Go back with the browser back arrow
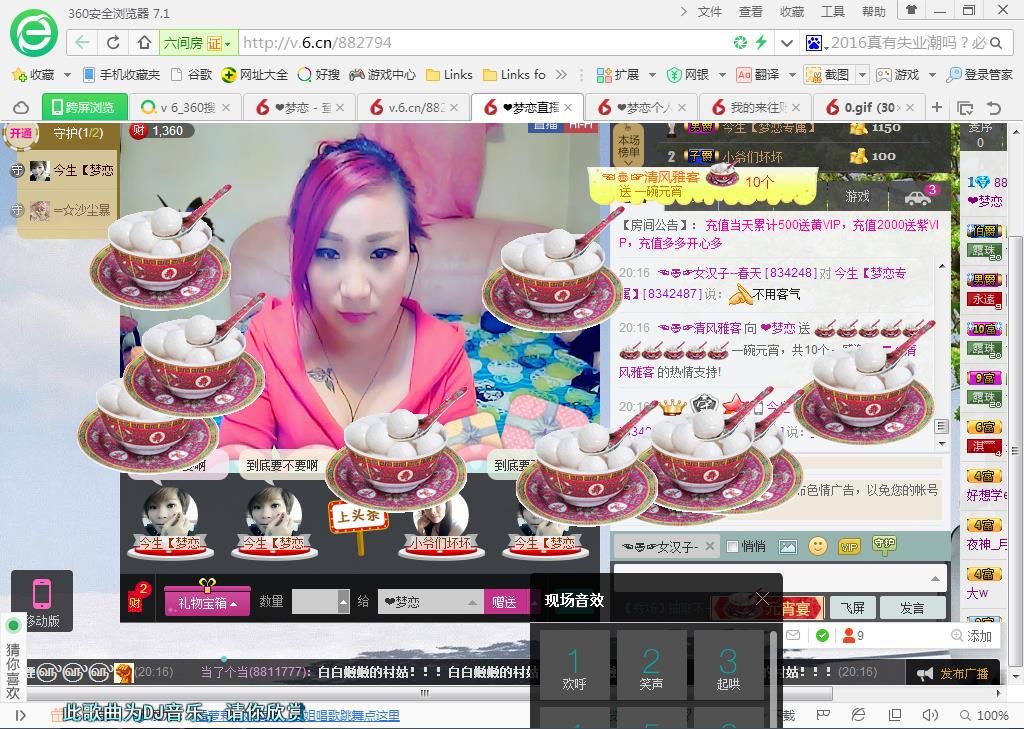The width and height of the screenshot is (1024, 729). (x=82, y=42)
